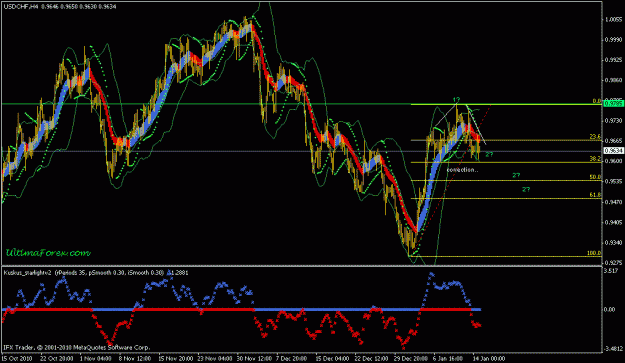Click the 0.9925 price axis label
Screen dimensions: 625x363
(x=614, y=60)
